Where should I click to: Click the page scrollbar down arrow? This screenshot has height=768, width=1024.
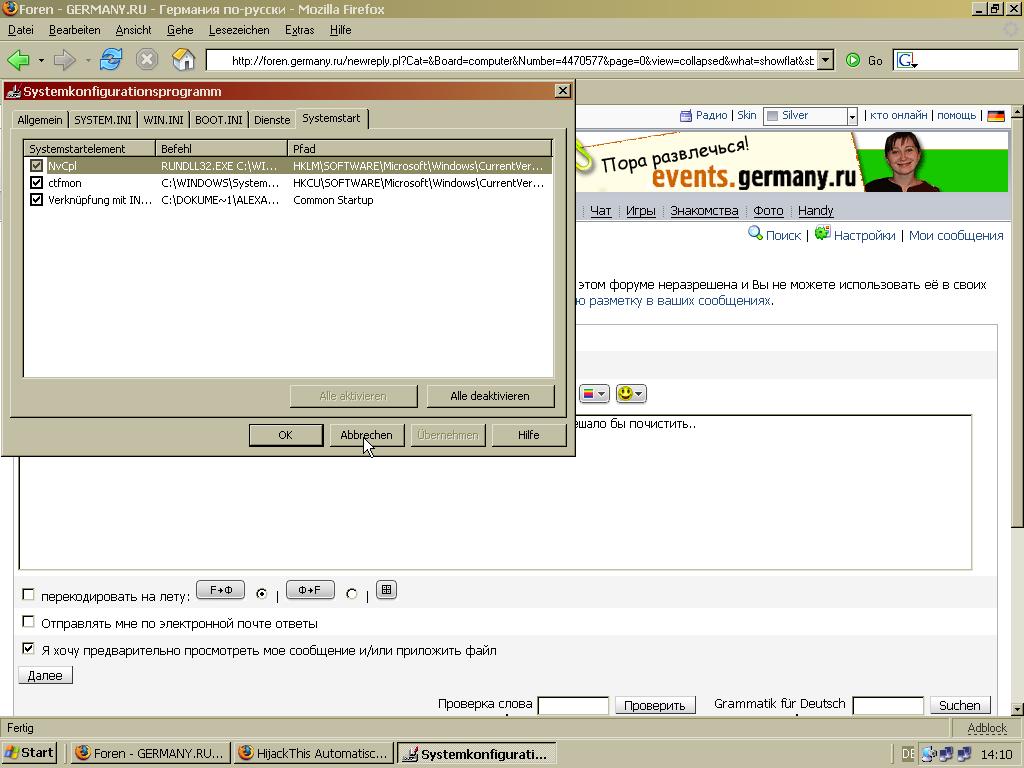click(x=1017, y=709)
